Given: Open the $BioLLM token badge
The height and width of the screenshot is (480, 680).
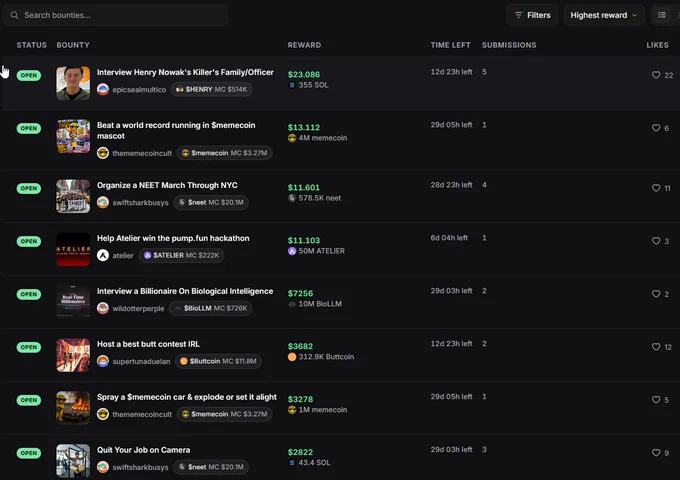Looking at the screenshot, I should (x=210, y=308).
